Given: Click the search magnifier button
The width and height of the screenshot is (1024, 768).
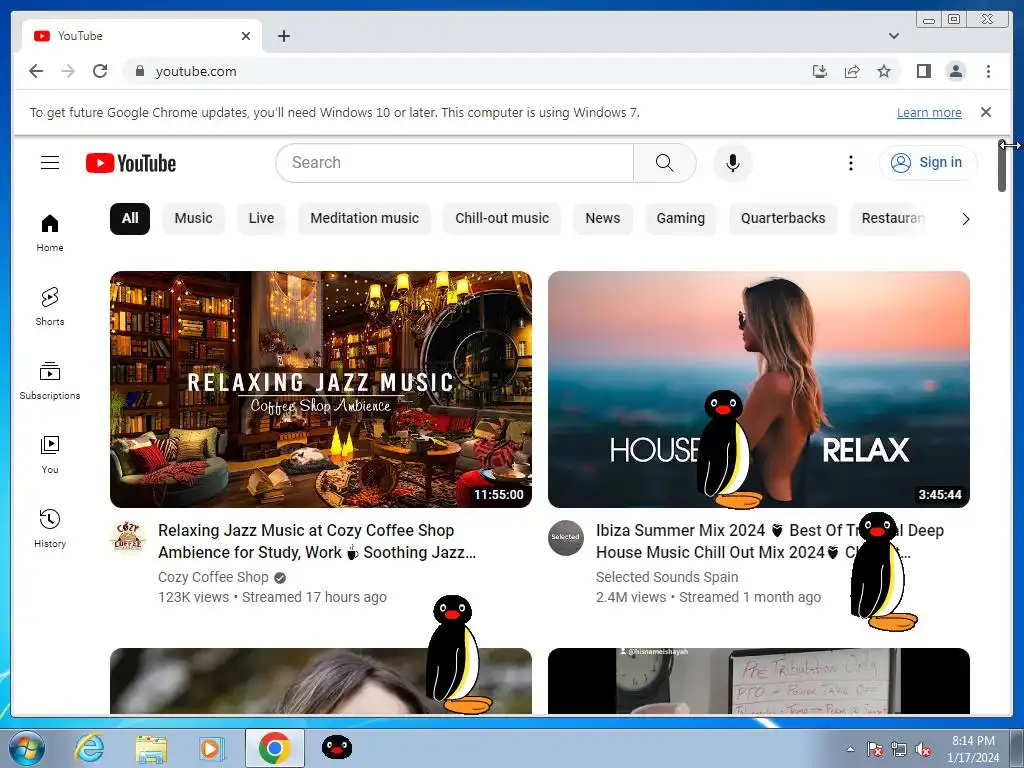Looking at the screenshot, I should (664, 163).
